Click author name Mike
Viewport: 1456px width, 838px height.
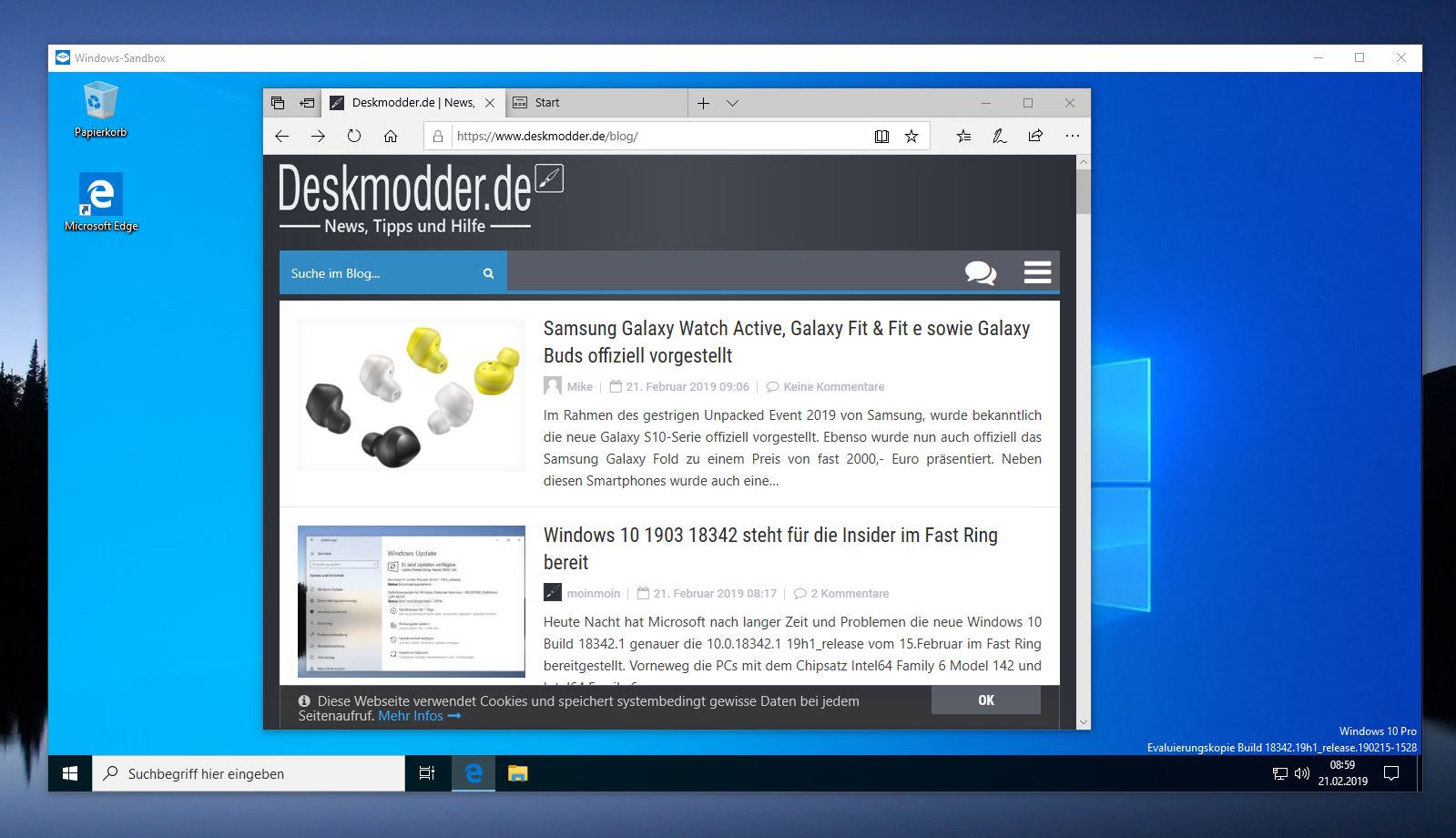[579, 386]
